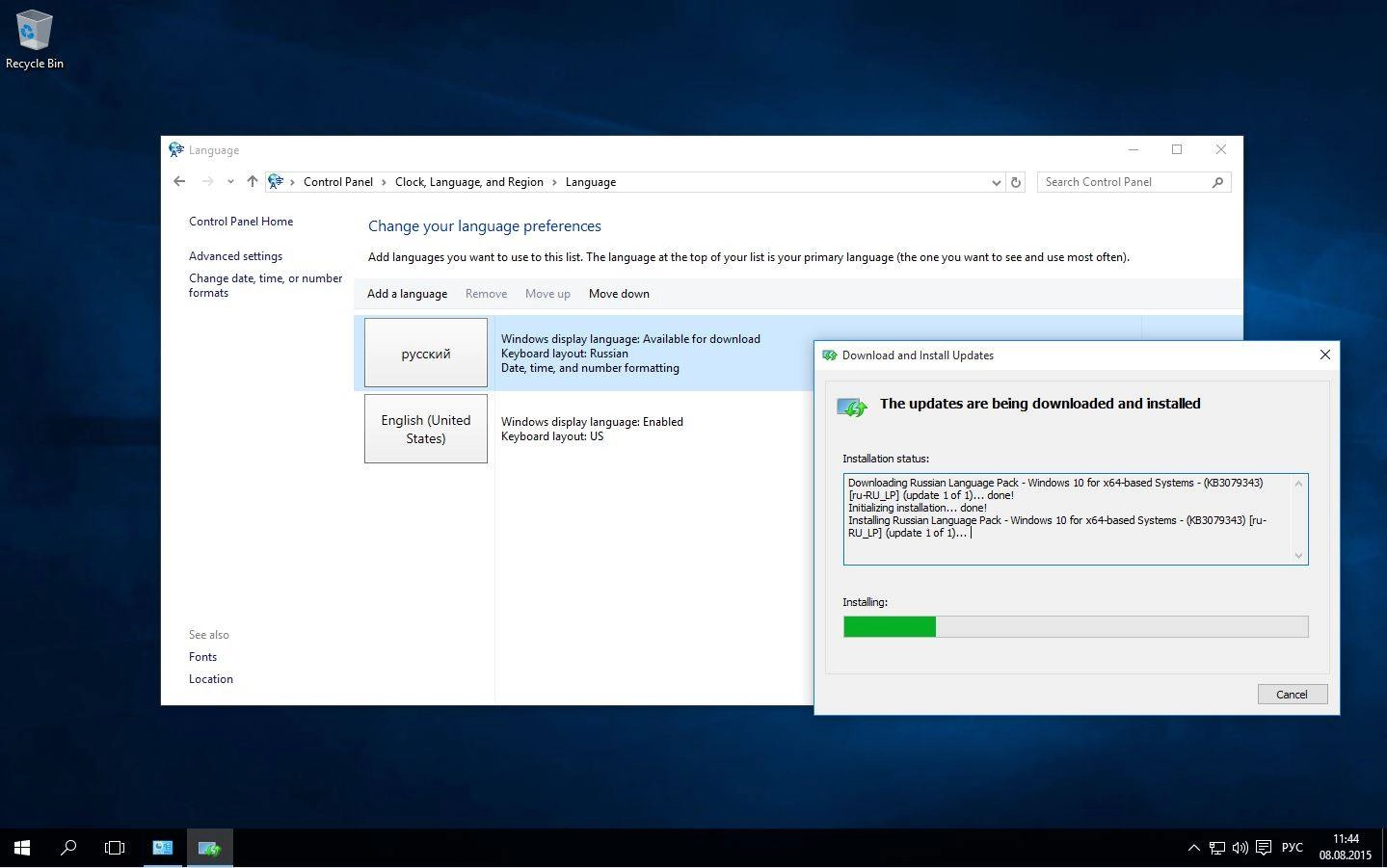
Task: Select the русский language tile
Action: click(426, 353)
